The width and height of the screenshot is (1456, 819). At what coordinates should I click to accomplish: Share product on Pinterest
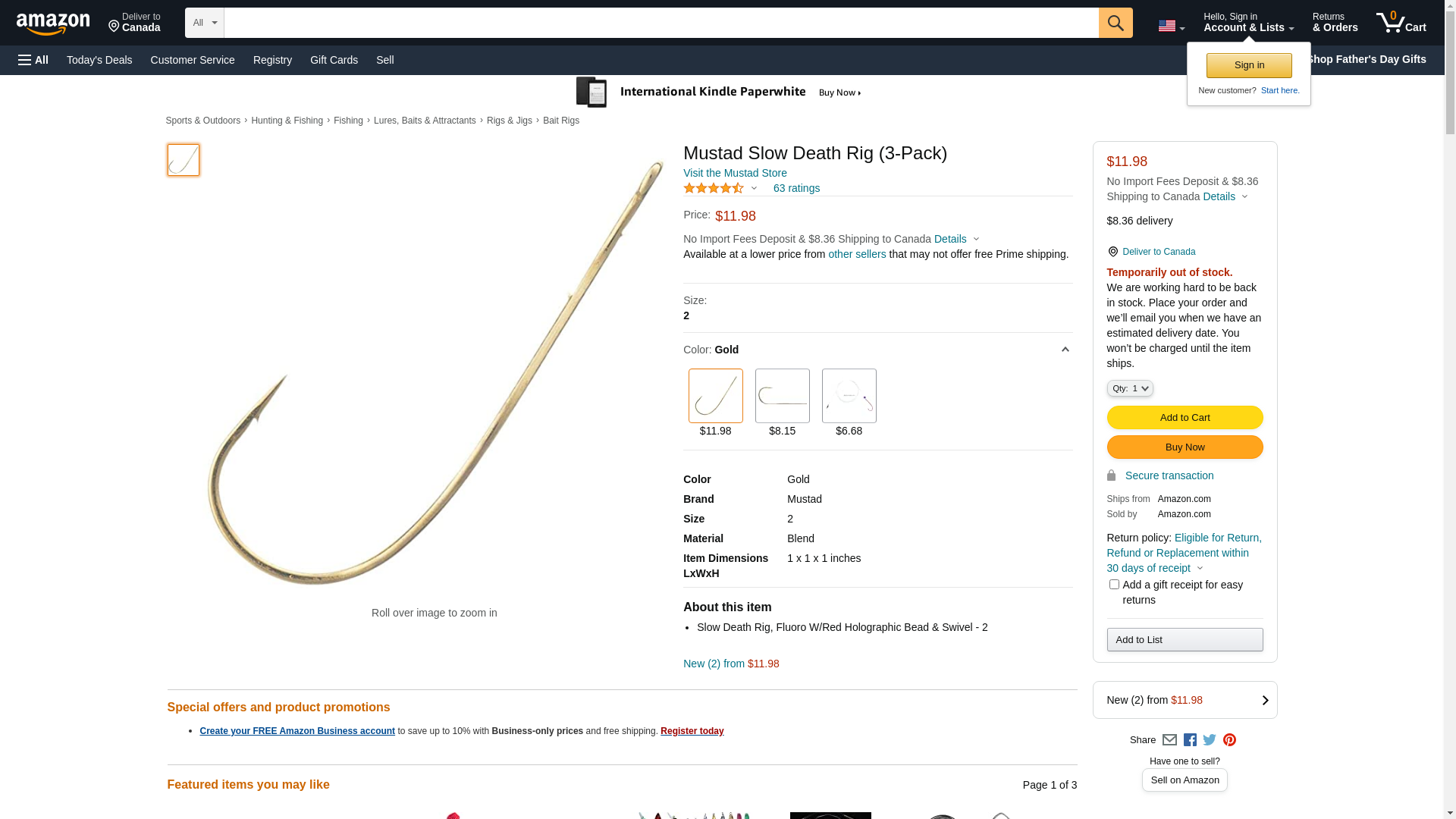[1229, 740]
